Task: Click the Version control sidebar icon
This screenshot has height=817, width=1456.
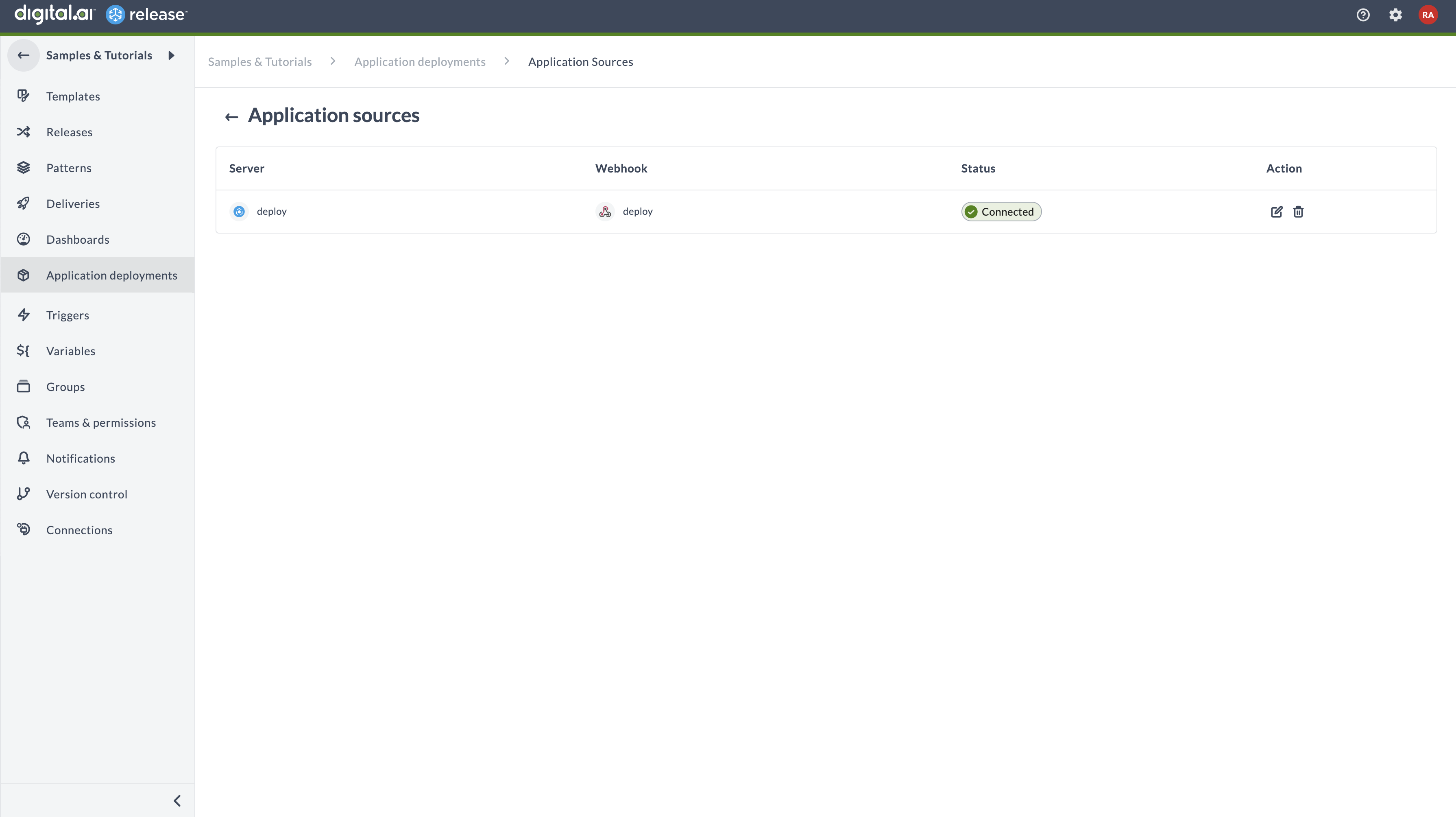Action: (x=24, y=493)
